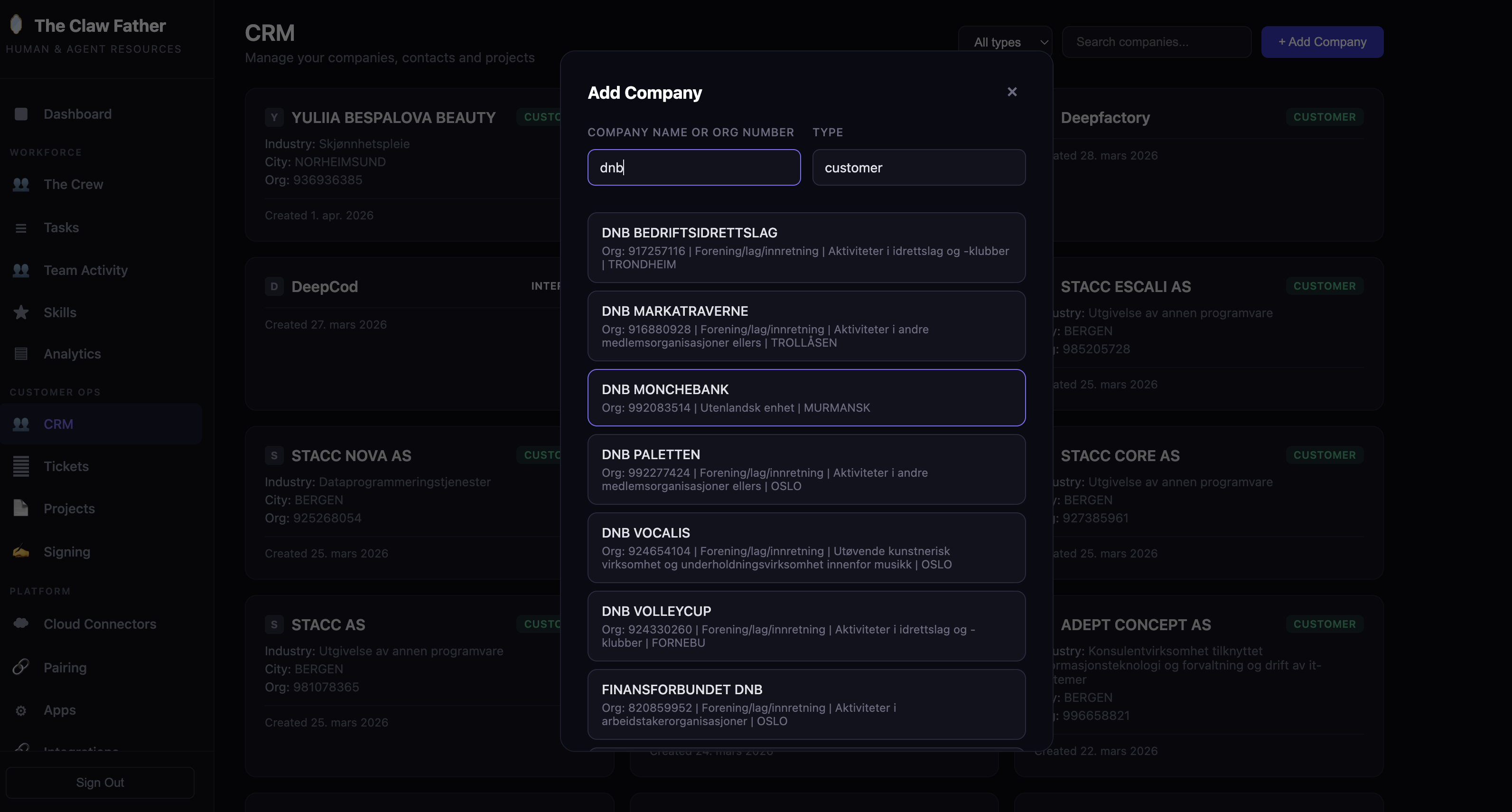Screen dimensions: 1512x812
Task: Click the Tasks list icon
Action: (21, 228)
